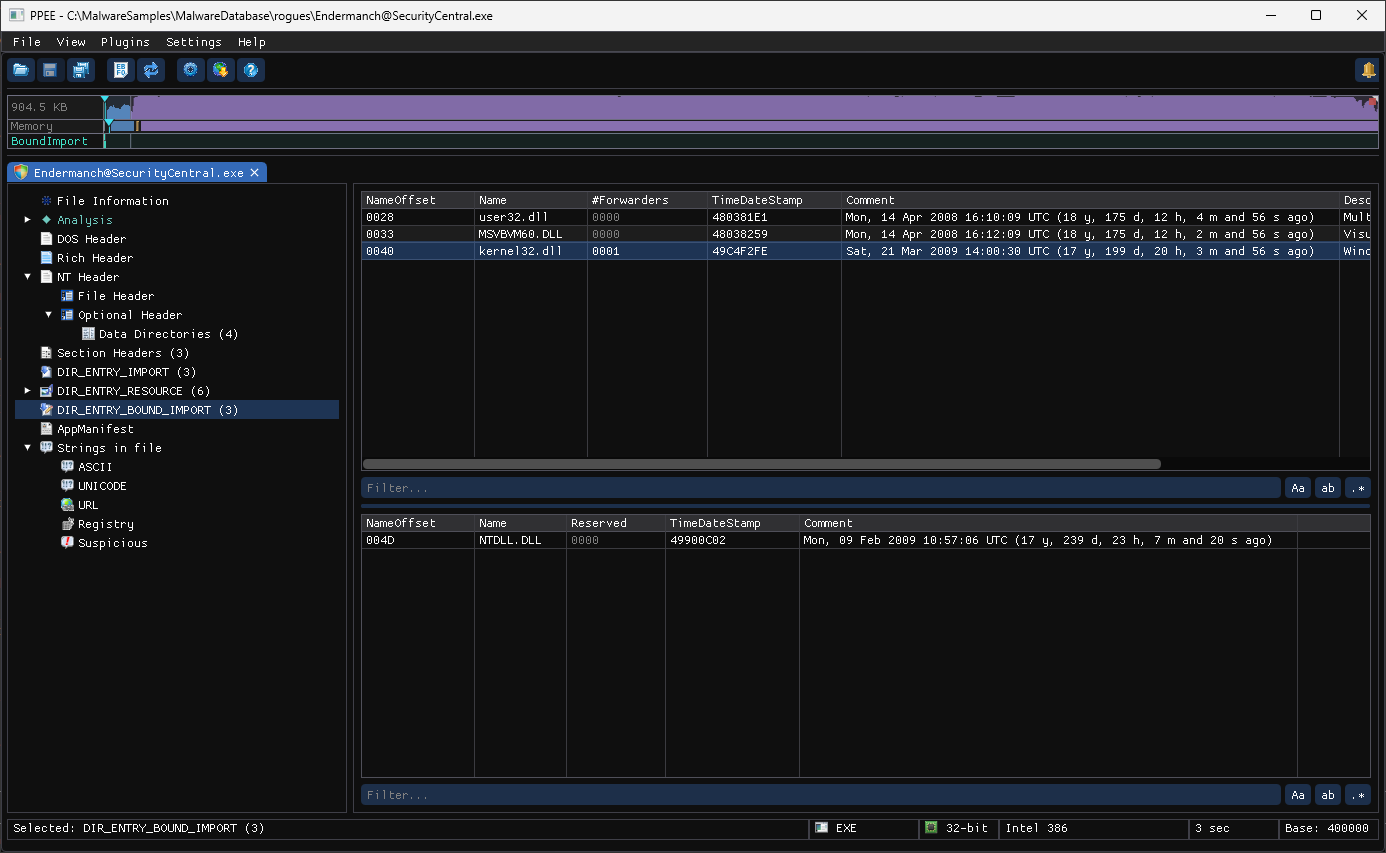Click the upper table horizontal scrollbar

click(762, 464)
